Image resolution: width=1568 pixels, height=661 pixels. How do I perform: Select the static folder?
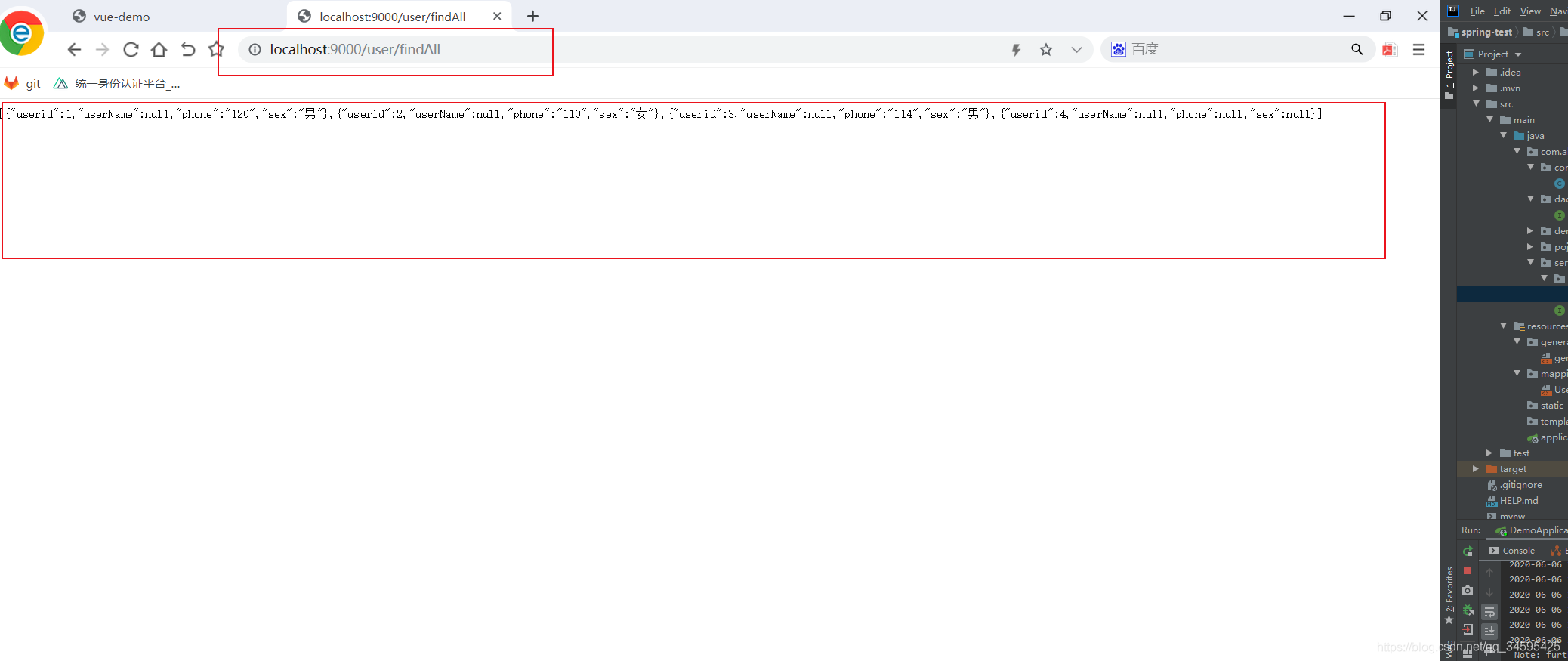click(x=1545, y=406)
